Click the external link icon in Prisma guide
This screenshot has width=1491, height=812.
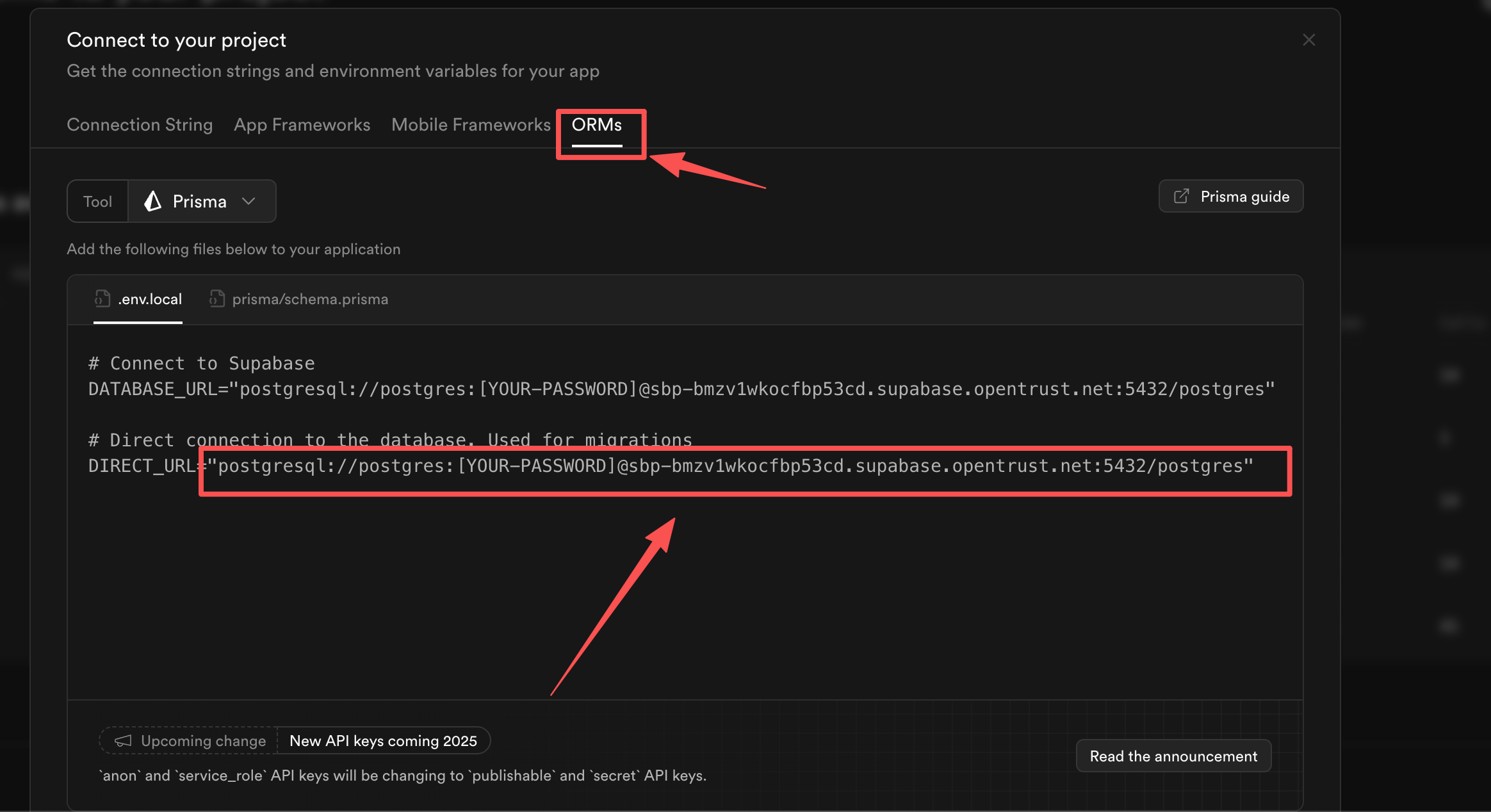1181,197
